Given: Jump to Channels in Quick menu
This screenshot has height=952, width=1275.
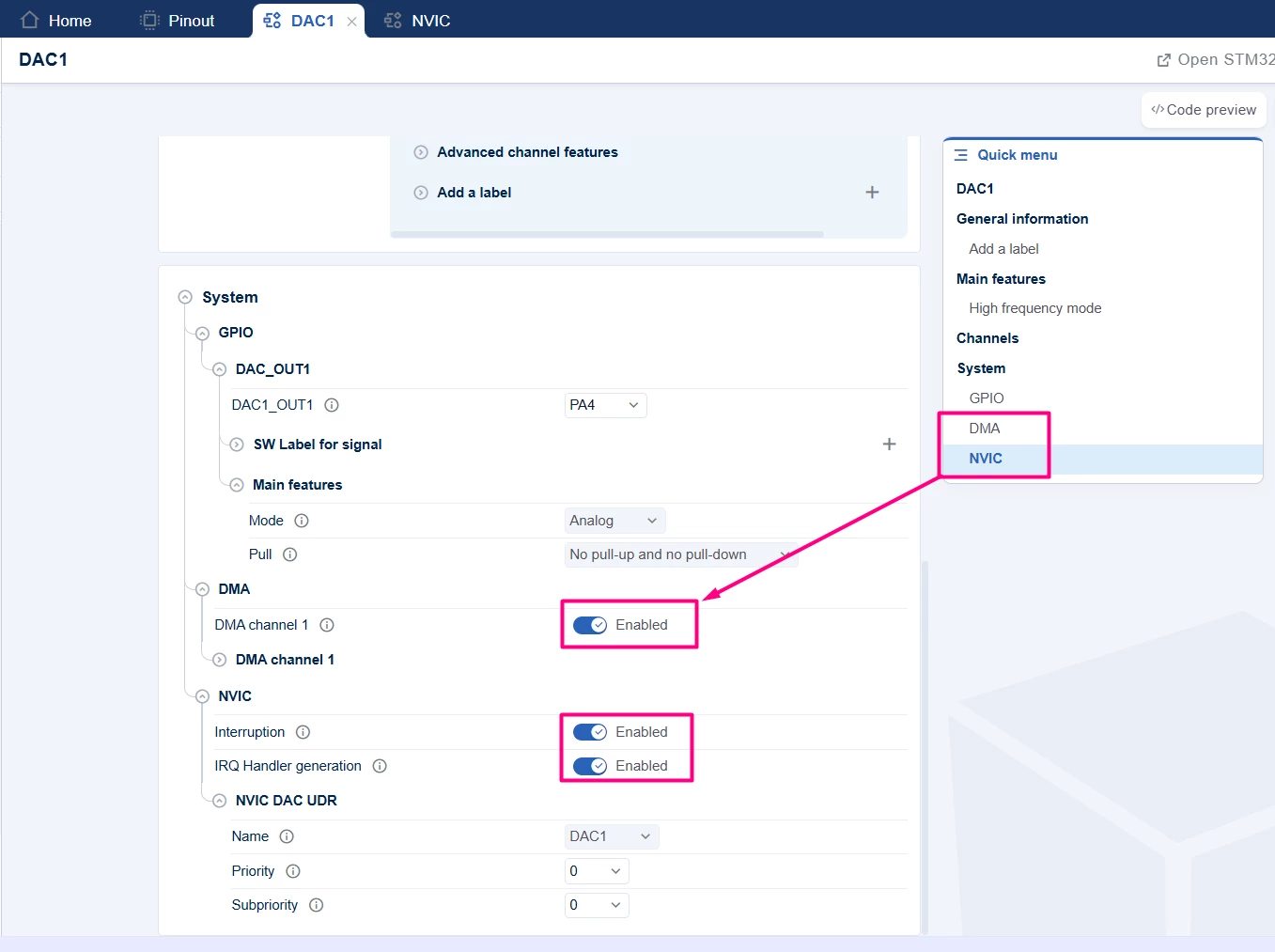Looking at the screenshot, I should point(987,338).
